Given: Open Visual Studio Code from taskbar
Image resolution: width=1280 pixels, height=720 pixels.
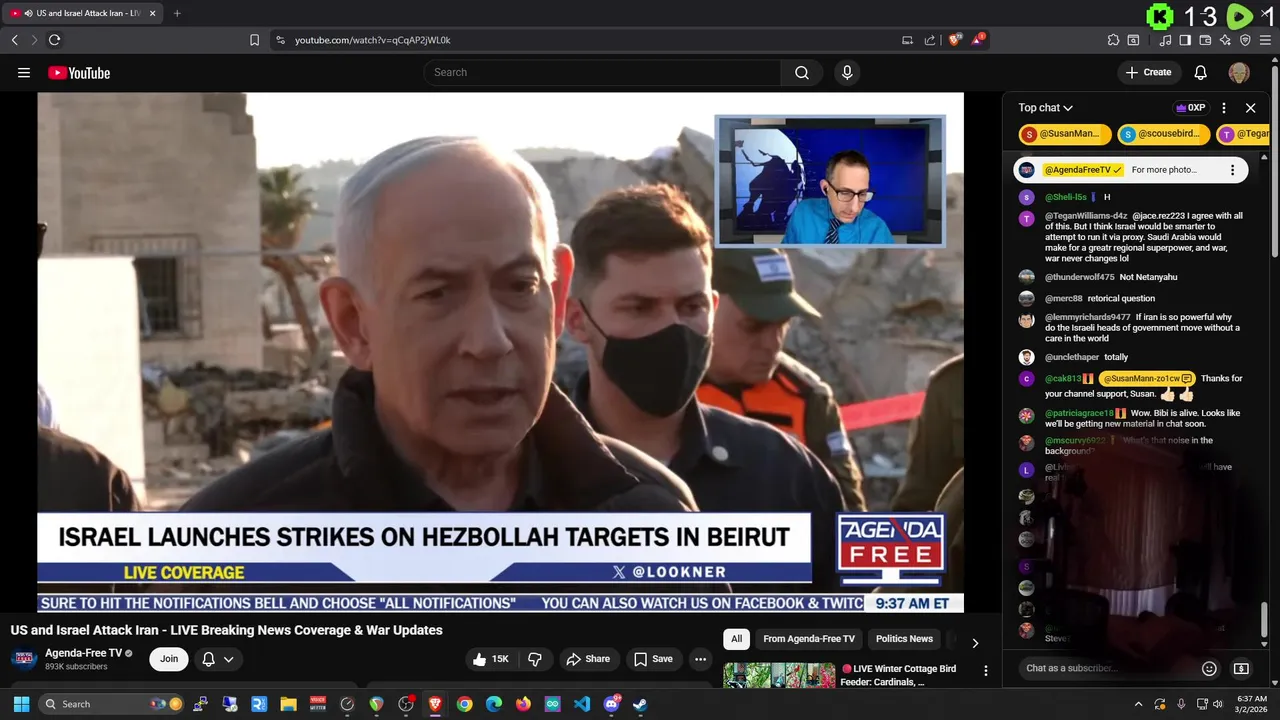Looking at the screenshot, I should pyautogui.click(x=582, y=704).
